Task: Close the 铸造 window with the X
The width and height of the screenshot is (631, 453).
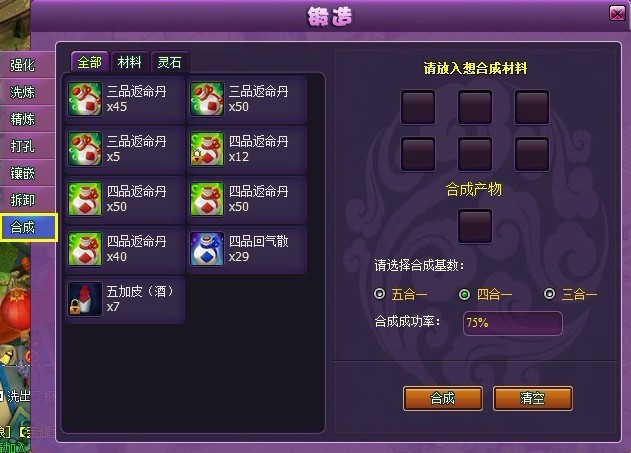Action: click(x=617, y=14)
